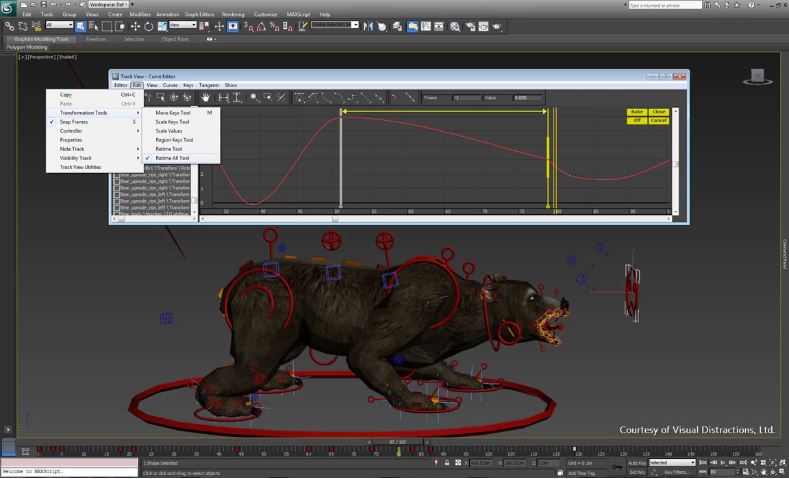The width and height of the screenshot is (789, 479).
Task: Switch to the Freeform ribbon tab
Action: [96, 39]
